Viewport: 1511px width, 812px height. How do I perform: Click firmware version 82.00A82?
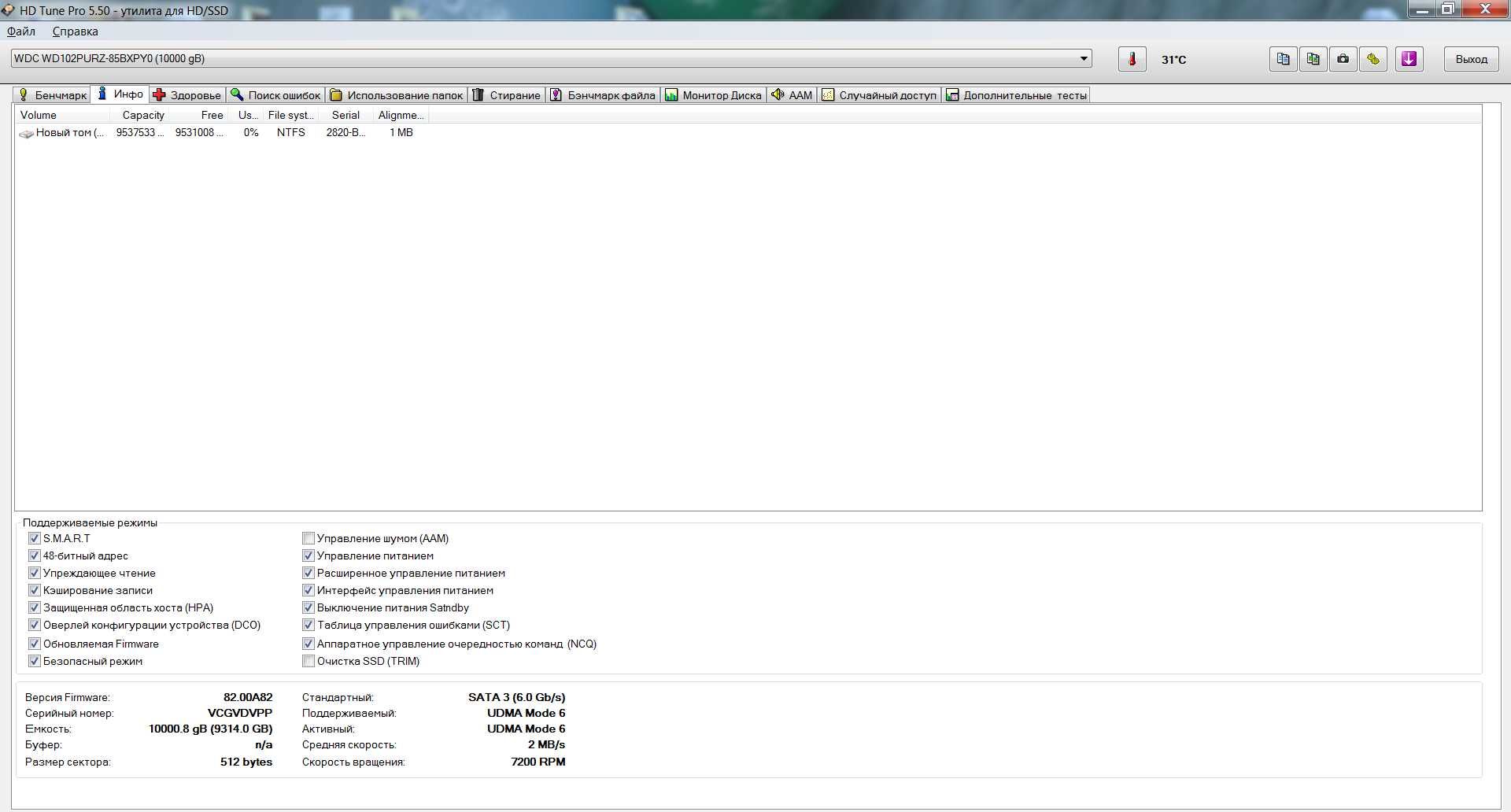[248, 697]
